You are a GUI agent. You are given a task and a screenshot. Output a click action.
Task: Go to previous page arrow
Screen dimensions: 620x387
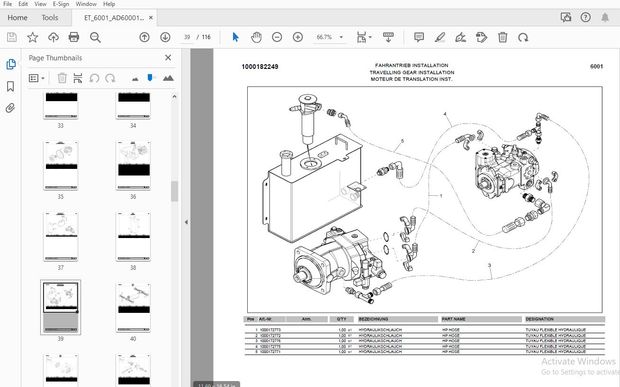click(144, 37)
